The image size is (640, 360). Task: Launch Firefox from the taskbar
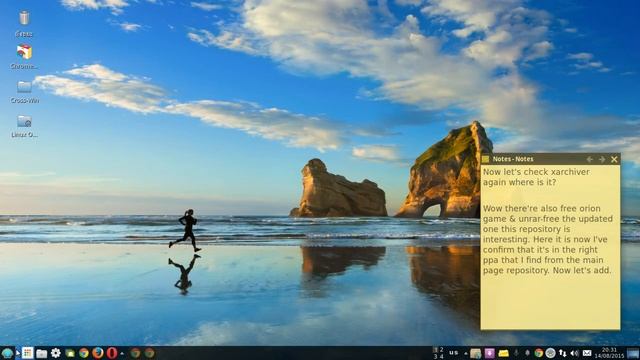98,353
